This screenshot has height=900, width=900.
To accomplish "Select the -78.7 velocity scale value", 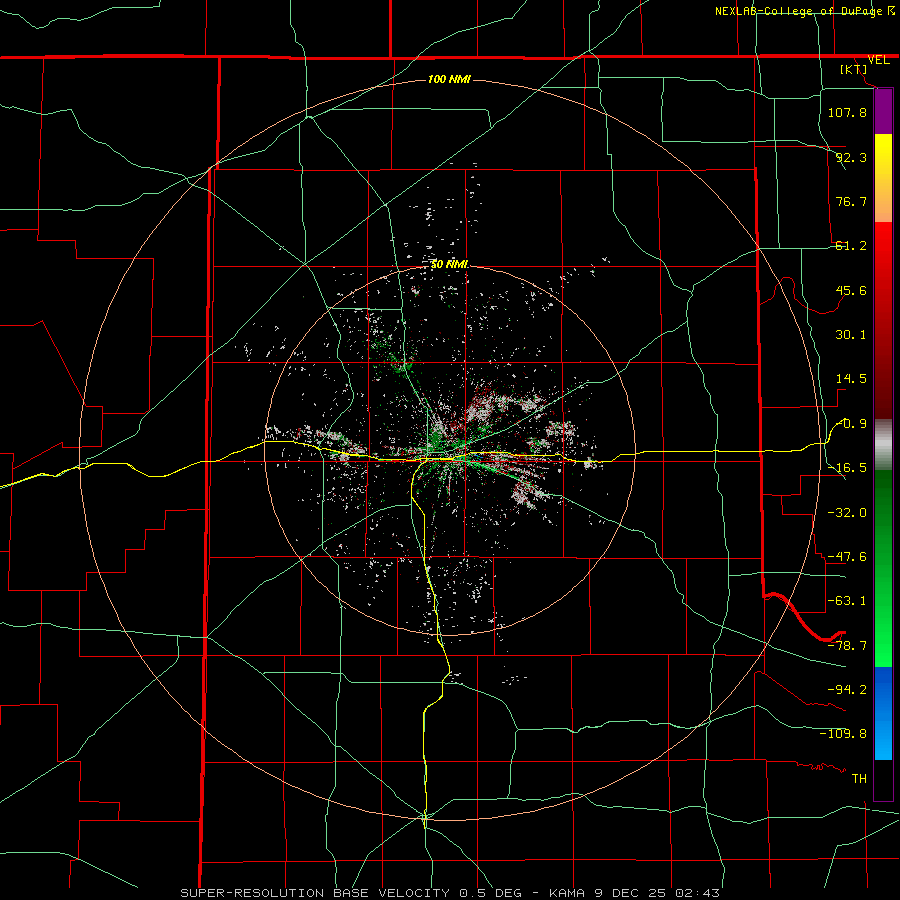I will click(x=847, y=646).
